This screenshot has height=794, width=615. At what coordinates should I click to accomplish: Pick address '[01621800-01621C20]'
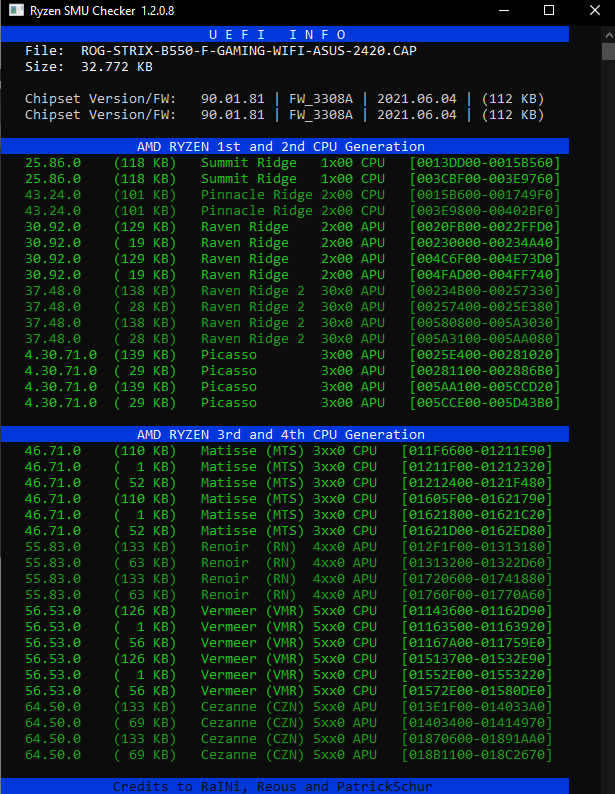pyautogui.click(x=477, y=515)
